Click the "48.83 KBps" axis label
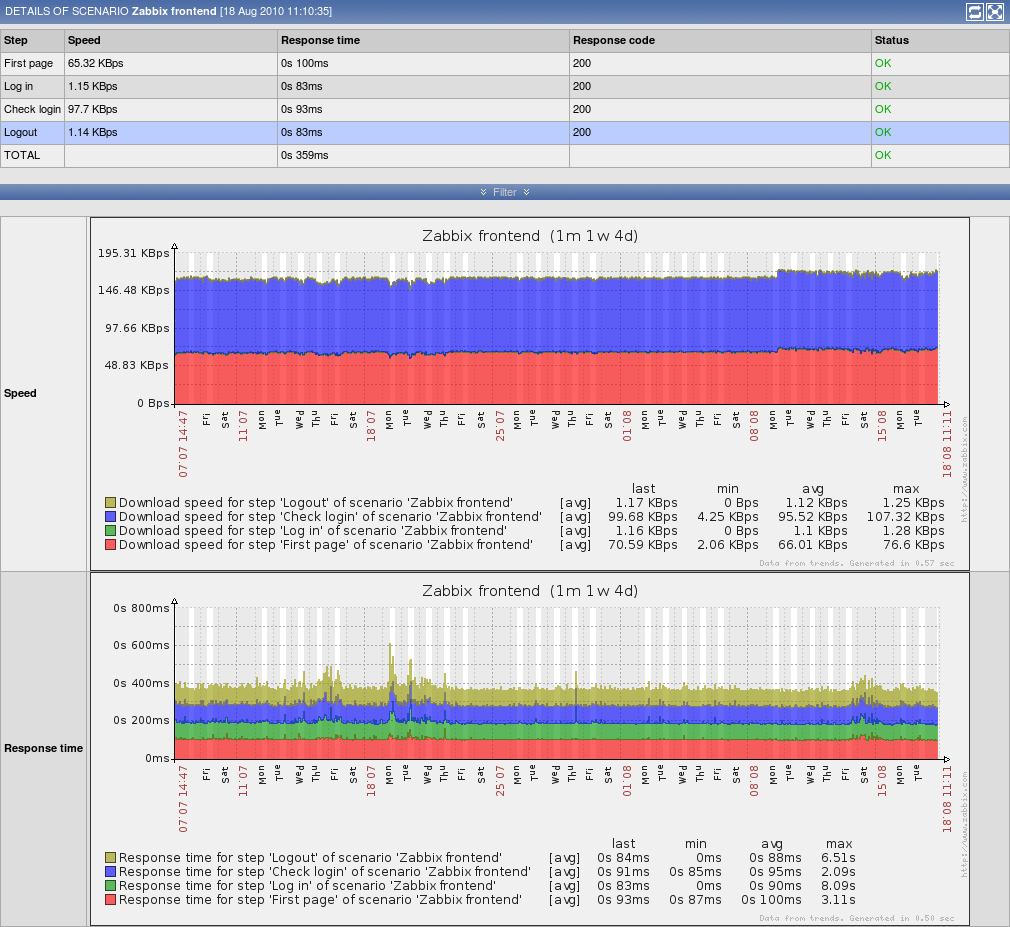This screenshot has width=1010, height=927. tap(137, 365)
